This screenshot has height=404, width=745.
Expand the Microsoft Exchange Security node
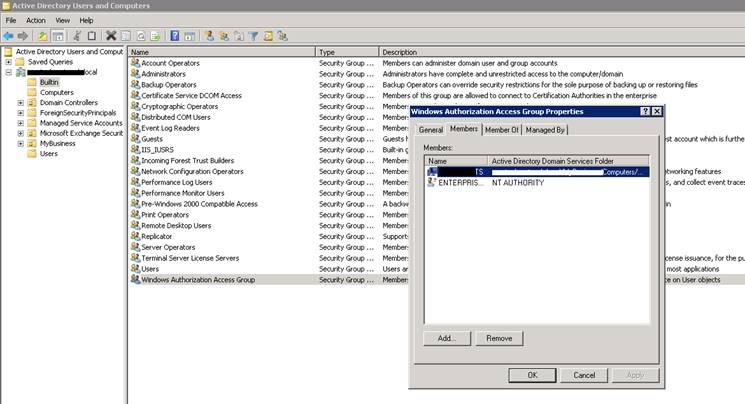pos(20,134)
